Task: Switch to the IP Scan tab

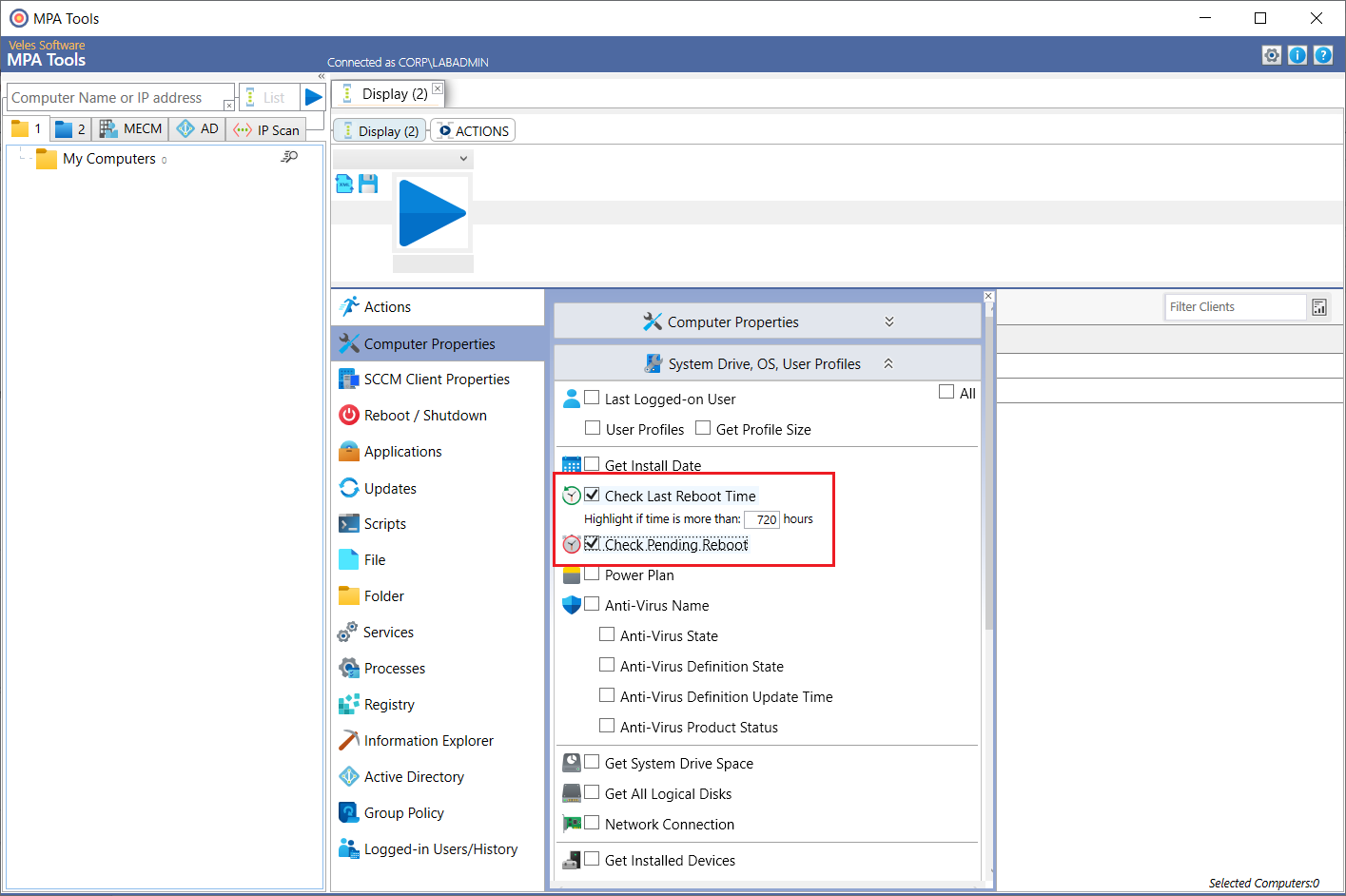Action: [267, 129]
